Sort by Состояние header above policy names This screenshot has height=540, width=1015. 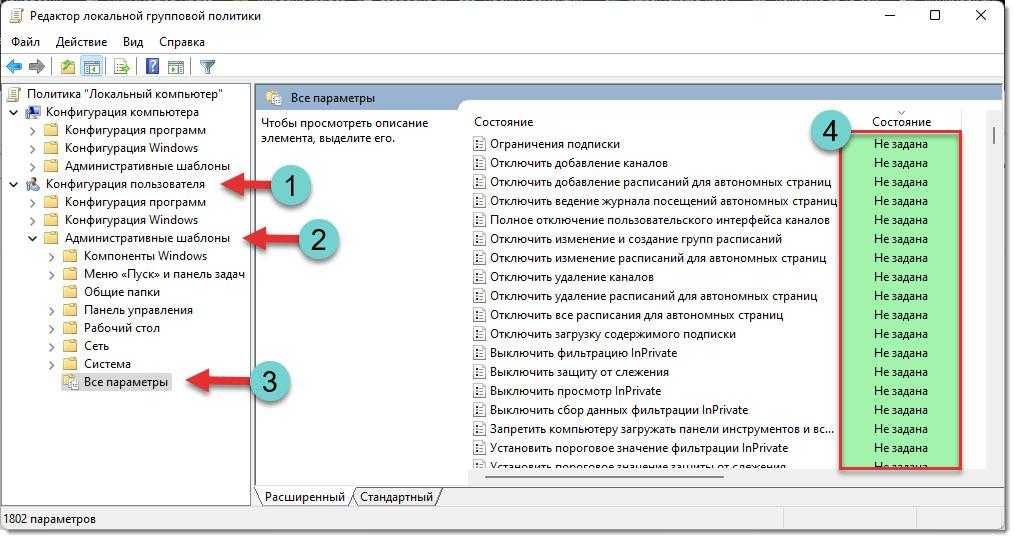(504, 122)
